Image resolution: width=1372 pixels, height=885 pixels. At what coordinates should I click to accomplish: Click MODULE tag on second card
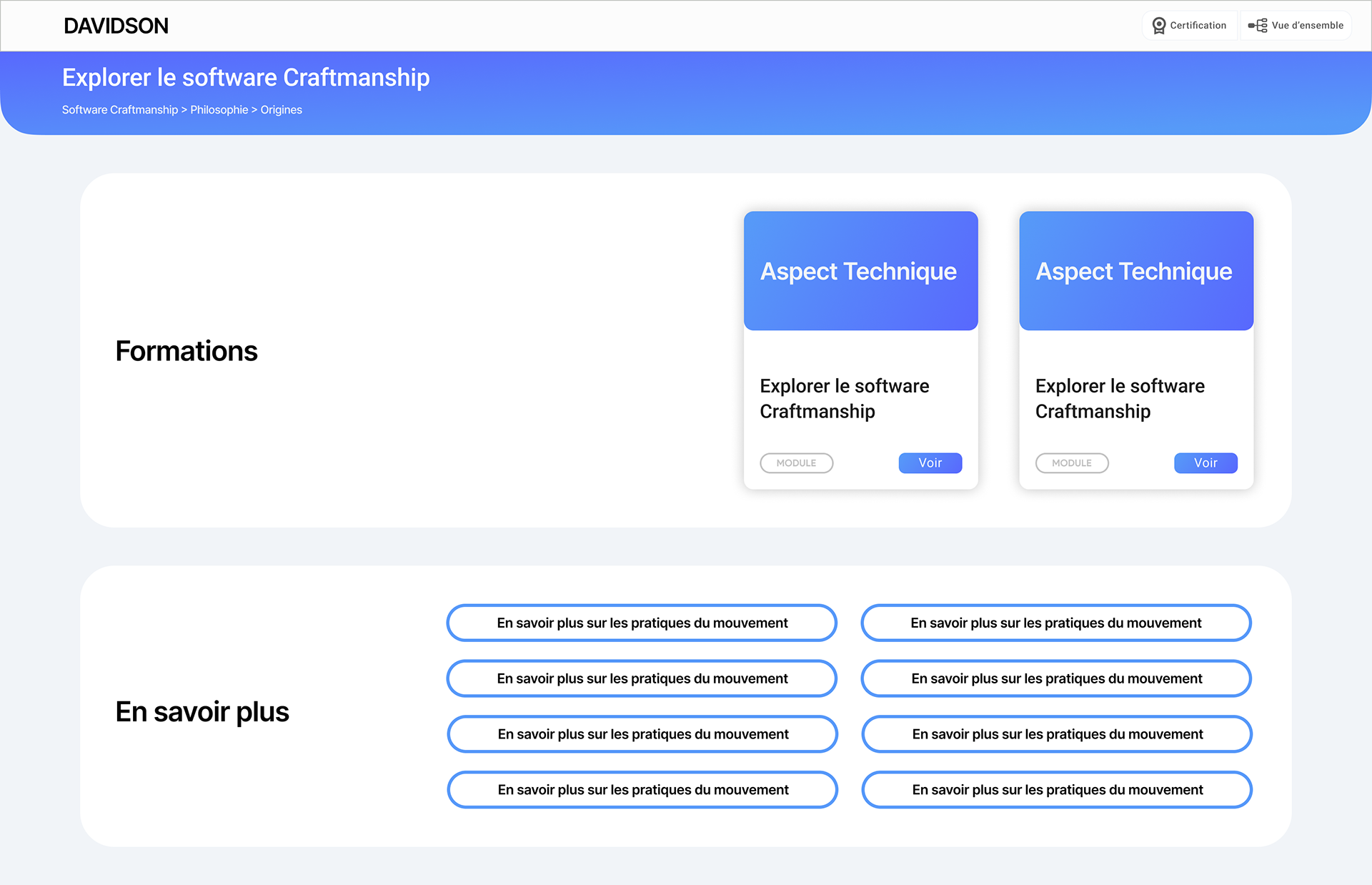1071,463
